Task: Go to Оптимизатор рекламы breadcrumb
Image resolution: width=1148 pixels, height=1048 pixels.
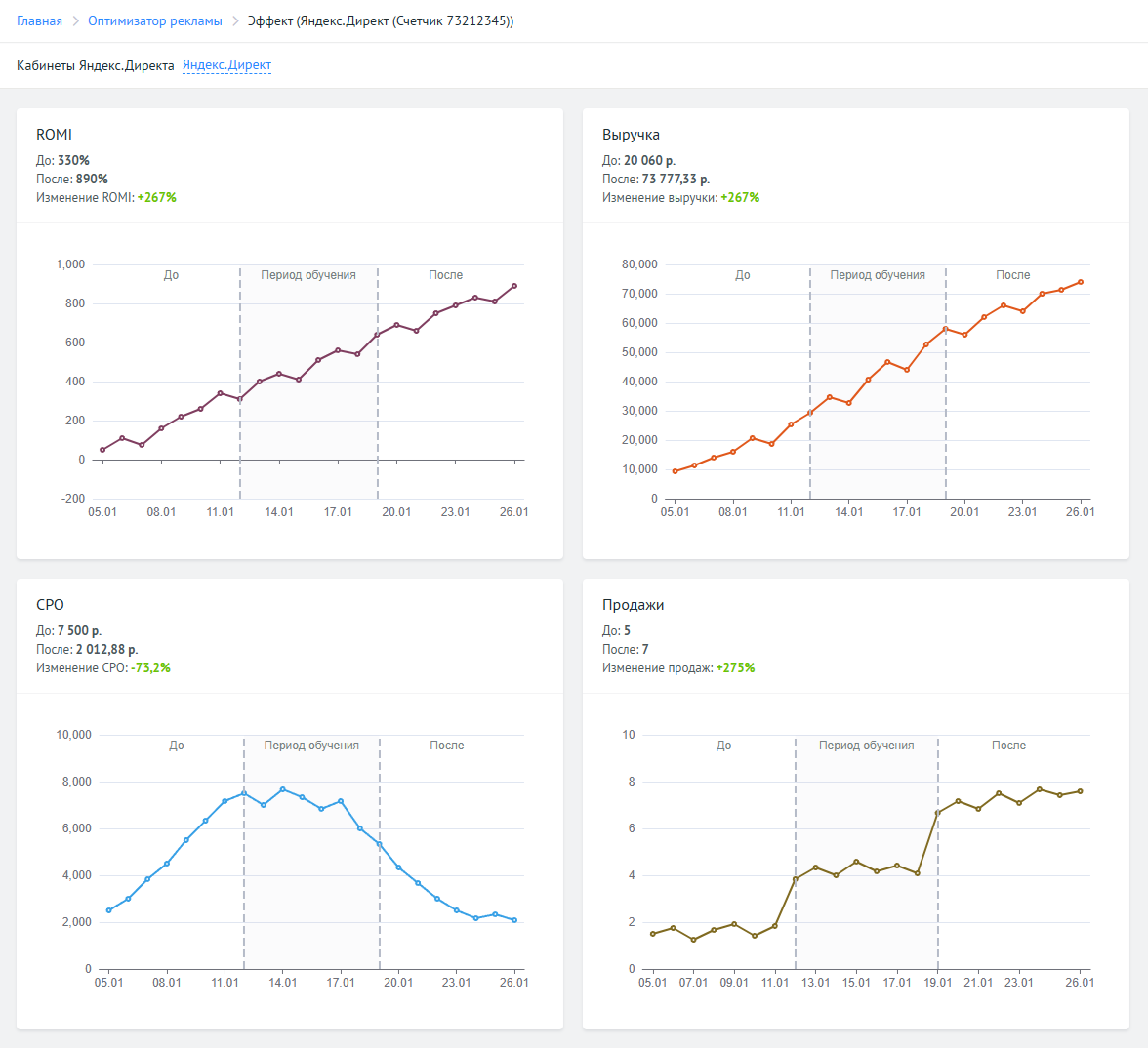Action: tap(155, 21)
